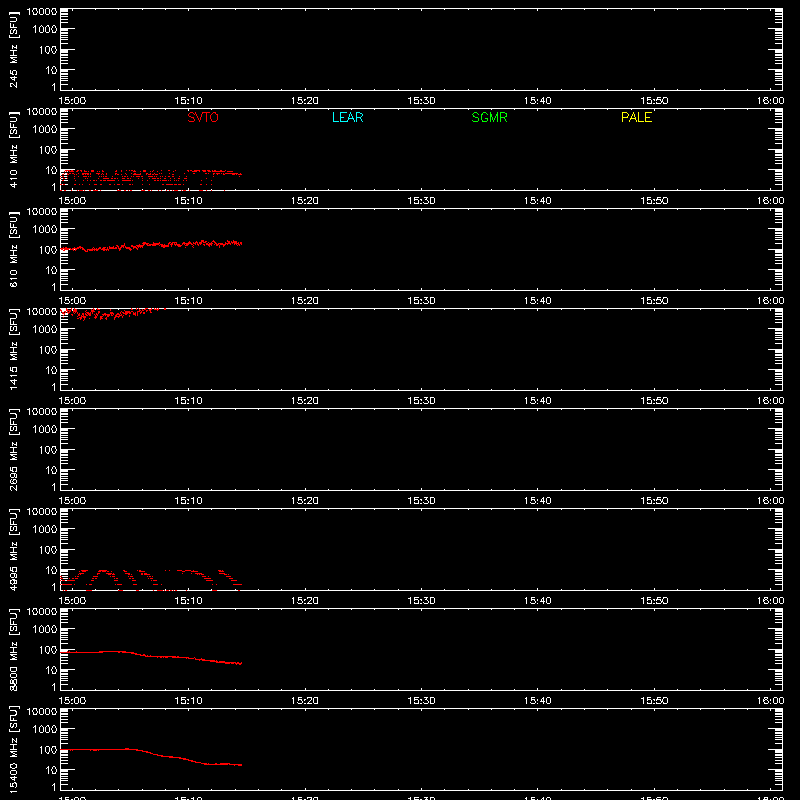The width and height of the screenshot is (800, 800).
Task: Click 16:00 tick under the 2695 MHz panel
Action: pos(770,501)
